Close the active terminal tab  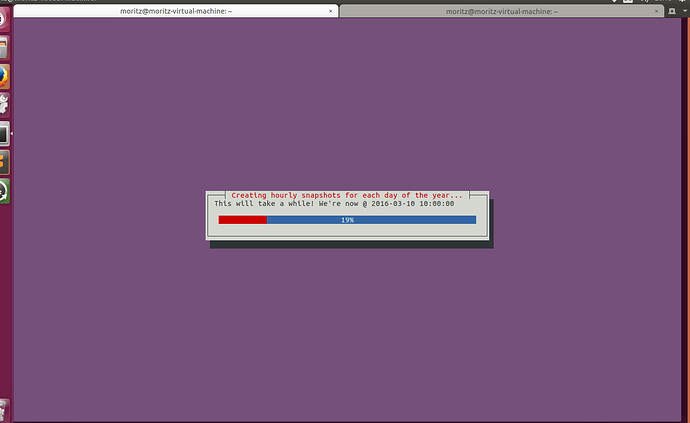pyautogui.click(x=330, y=11)
